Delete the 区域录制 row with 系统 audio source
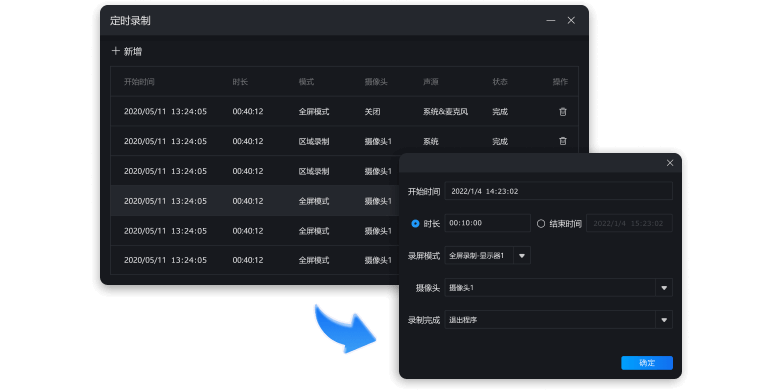The image size is (780, 390). (563, 141)
